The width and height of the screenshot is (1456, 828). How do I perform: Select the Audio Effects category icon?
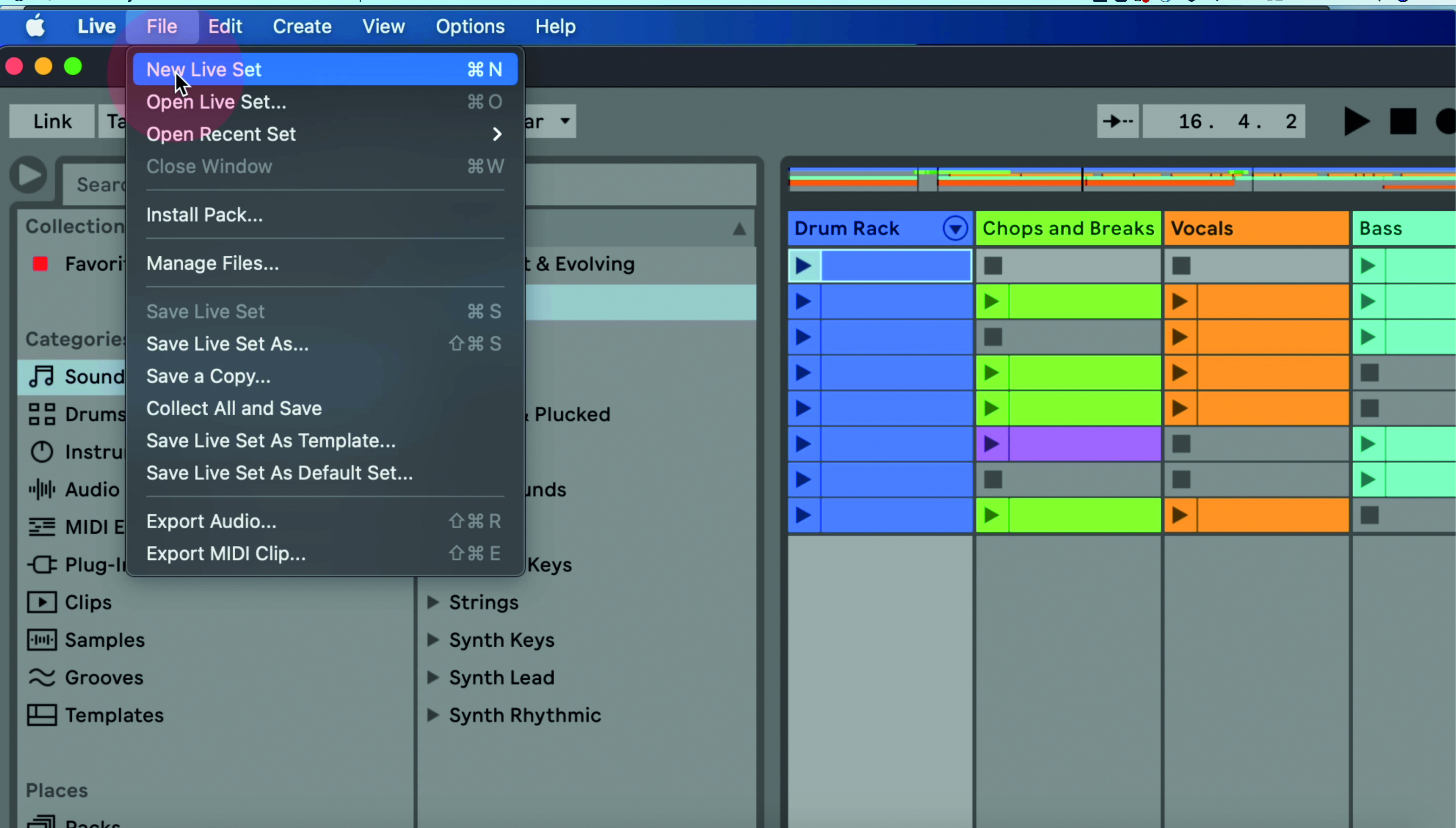[x=41, y=490]
